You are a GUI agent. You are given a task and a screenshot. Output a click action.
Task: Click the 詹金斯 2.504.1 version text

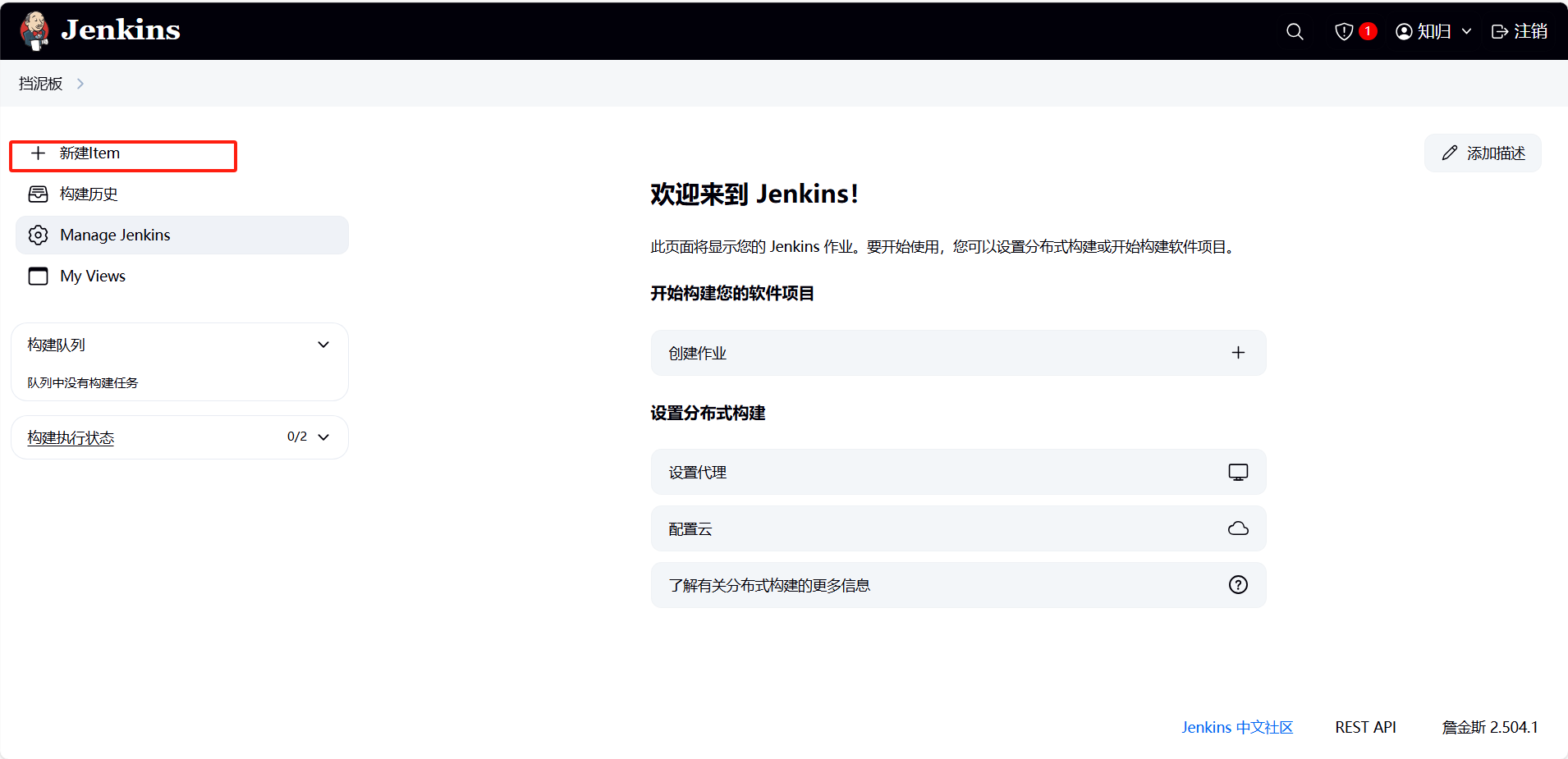(x=1490, y=728)
